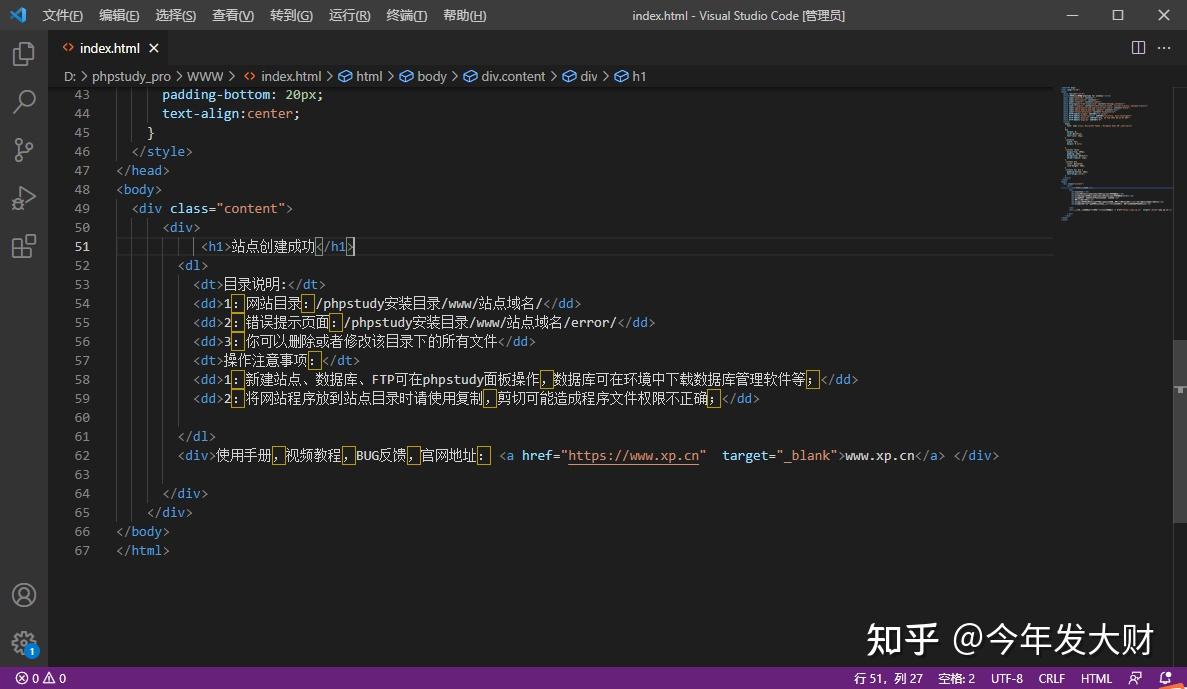
Task: Open the Run and Debug view
Action: tap(23, 197)
